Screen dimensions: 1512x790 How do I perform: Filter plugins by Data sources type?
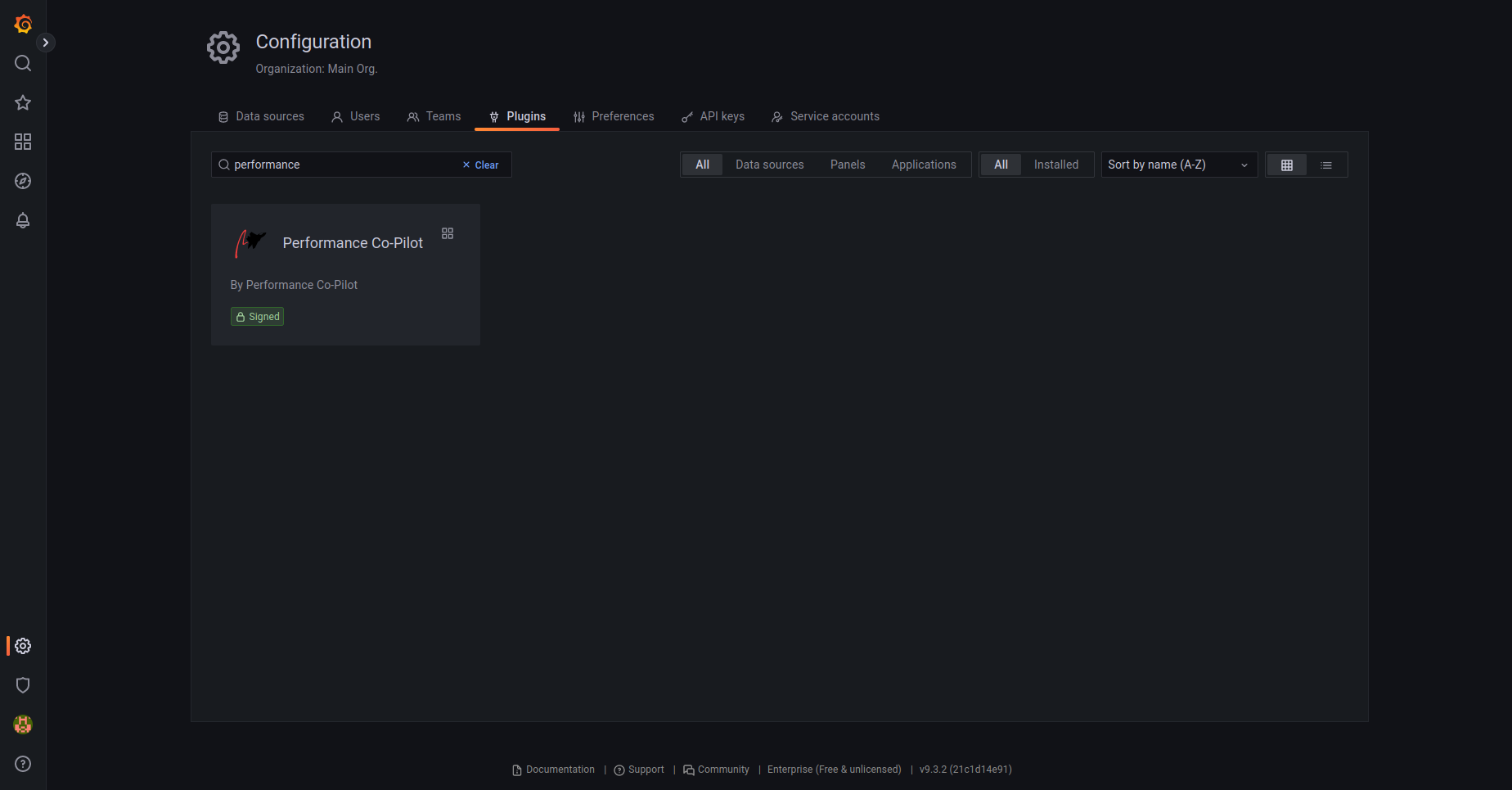770,165
